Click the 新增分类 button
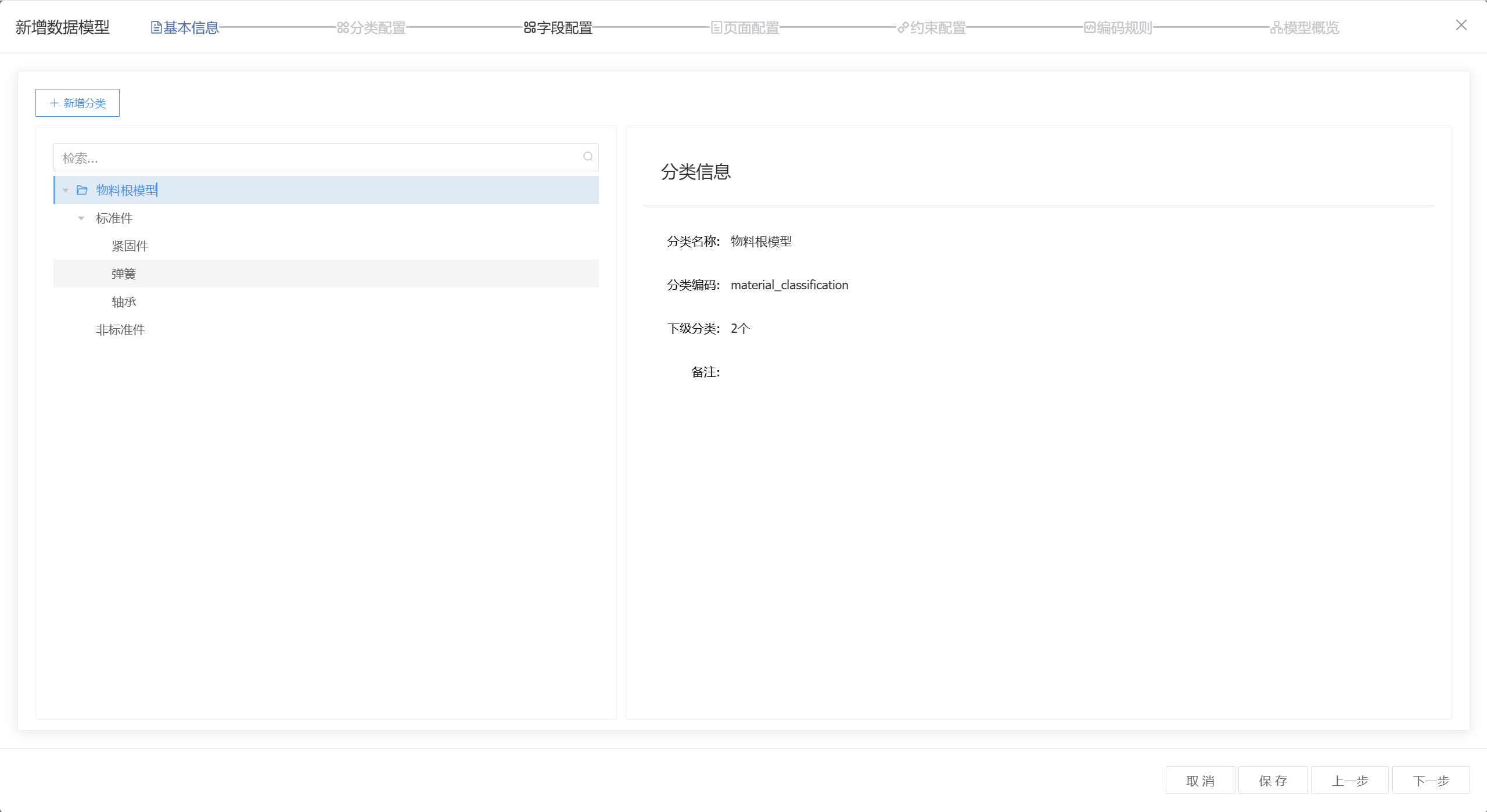This screenshot has height=812, width=1487. click(77, 103)
